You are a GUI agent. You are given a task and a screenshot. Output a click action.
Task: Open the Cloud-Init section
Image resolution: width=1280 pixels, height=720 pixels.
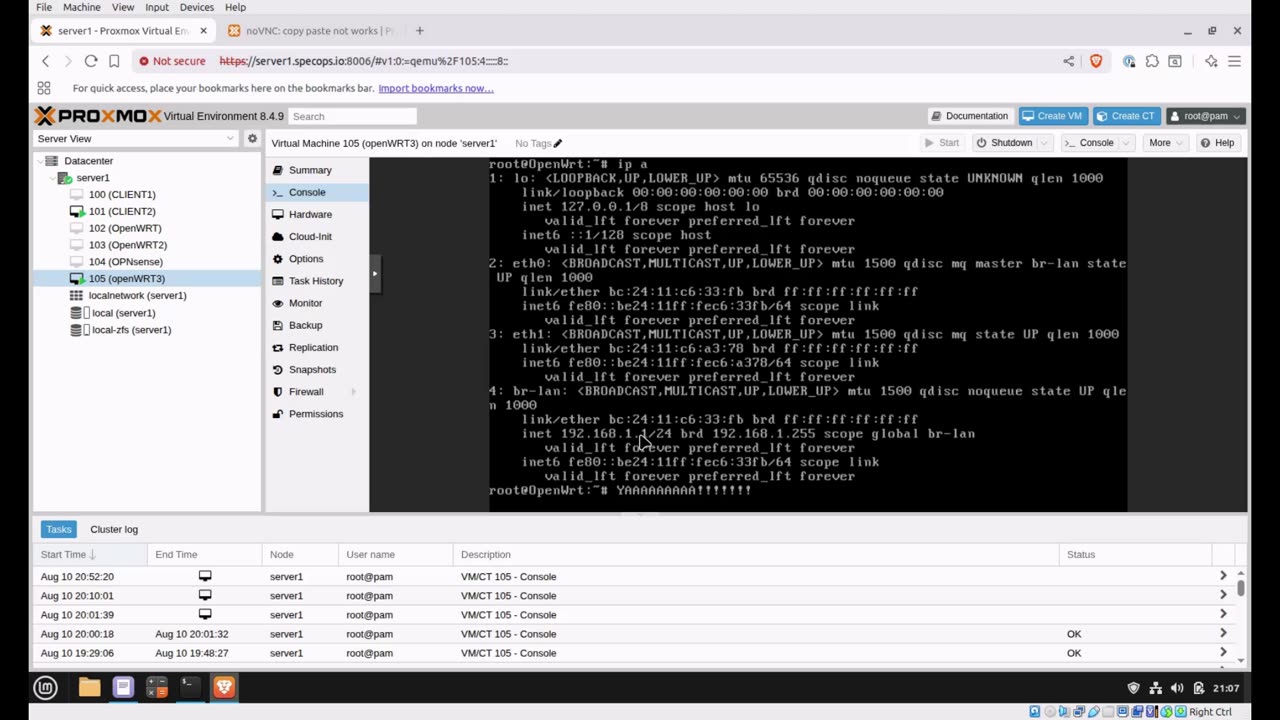point(309,236)
